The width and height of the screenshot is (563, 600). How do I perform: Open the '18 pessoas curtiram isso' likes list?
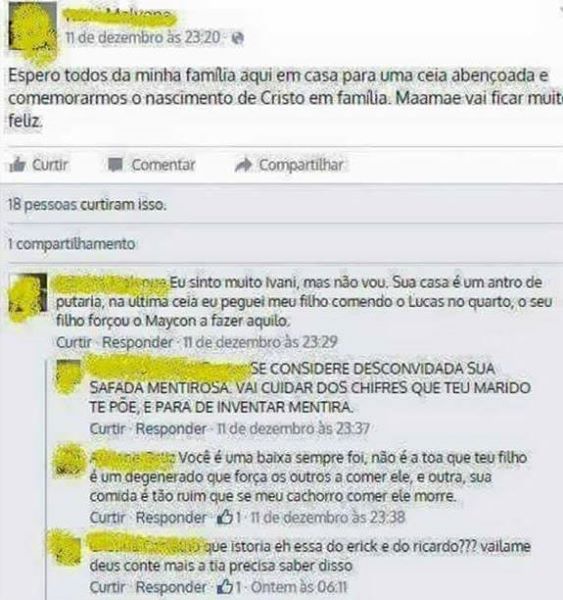87,205
